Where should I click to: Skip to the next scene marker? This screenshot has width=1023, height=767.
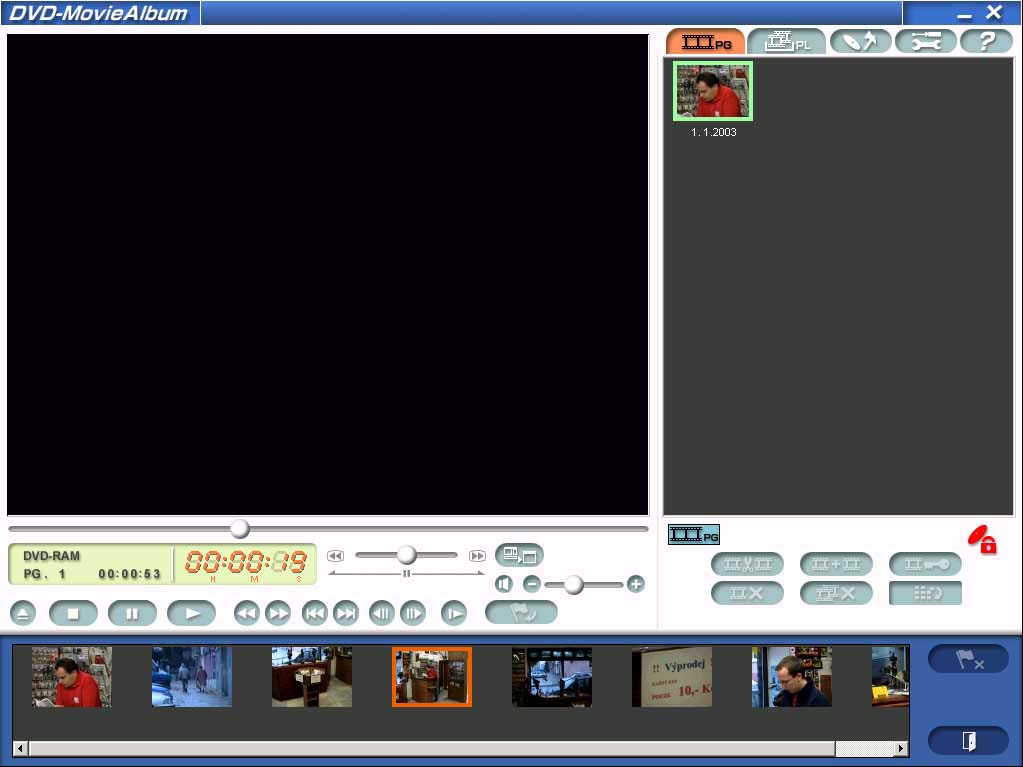pyautogui.click(x=346, y=613)
